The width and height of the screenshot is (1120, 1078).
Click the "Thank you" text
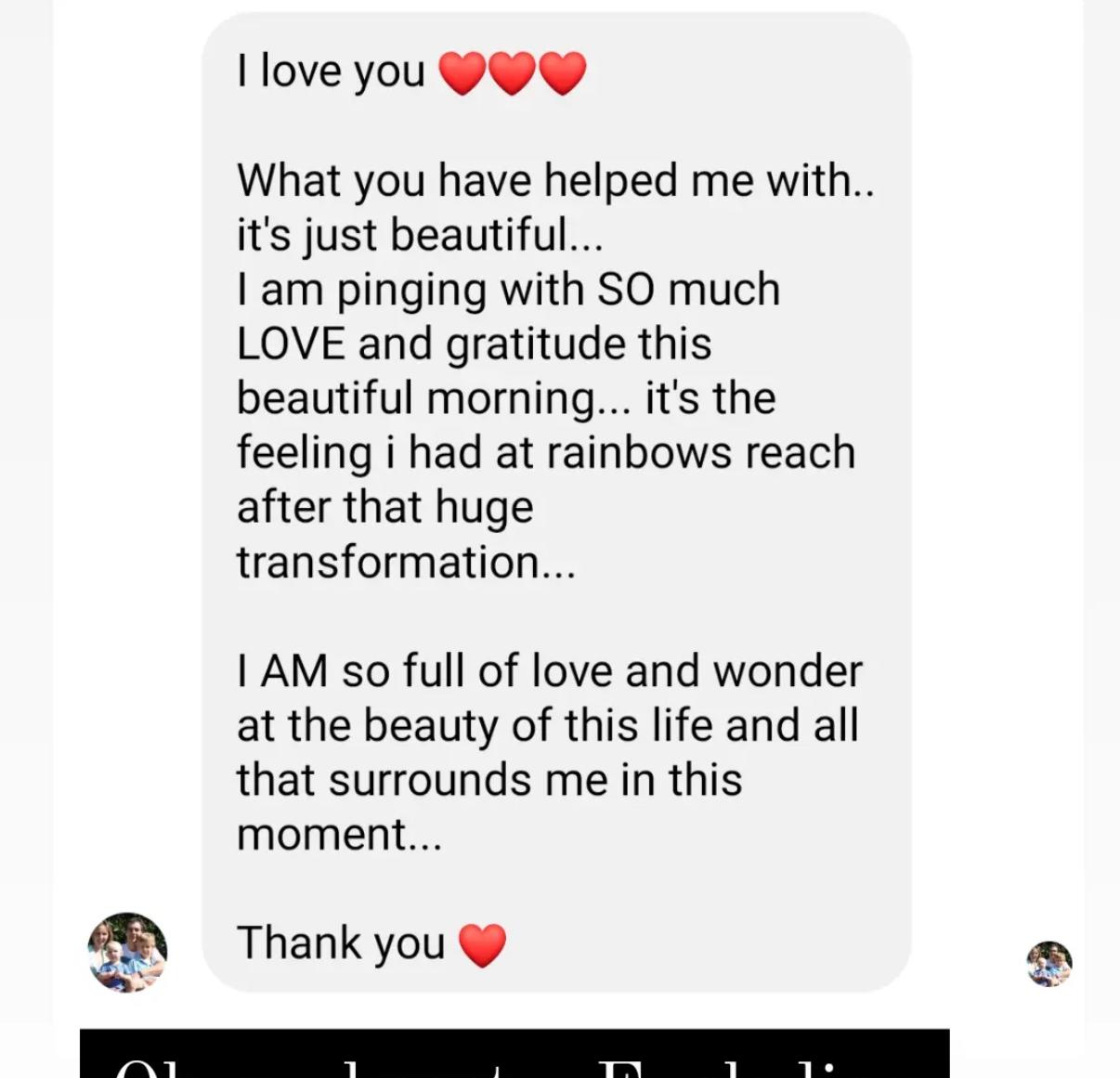tap(341, 943)
